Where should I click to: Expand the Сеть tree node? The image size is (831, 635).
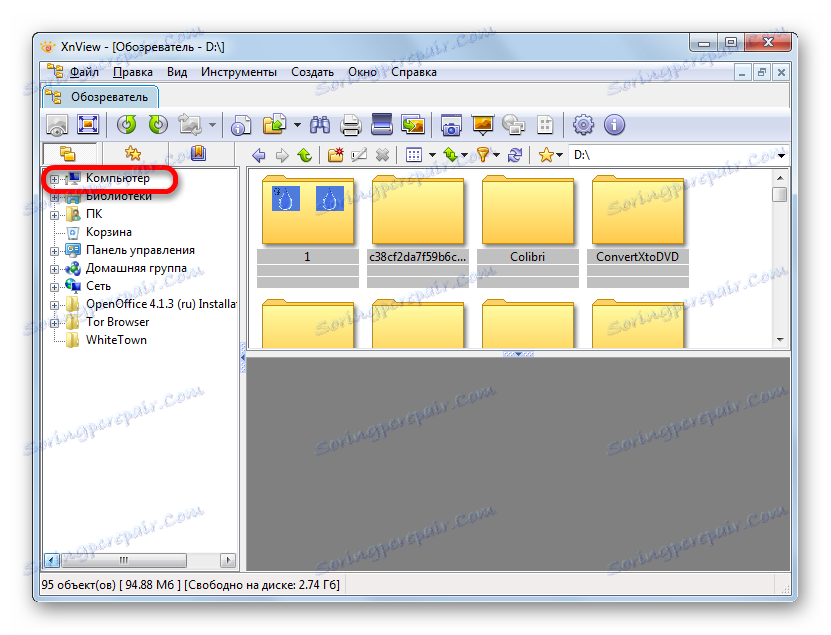pyautogui.click(x=54, y=287)
